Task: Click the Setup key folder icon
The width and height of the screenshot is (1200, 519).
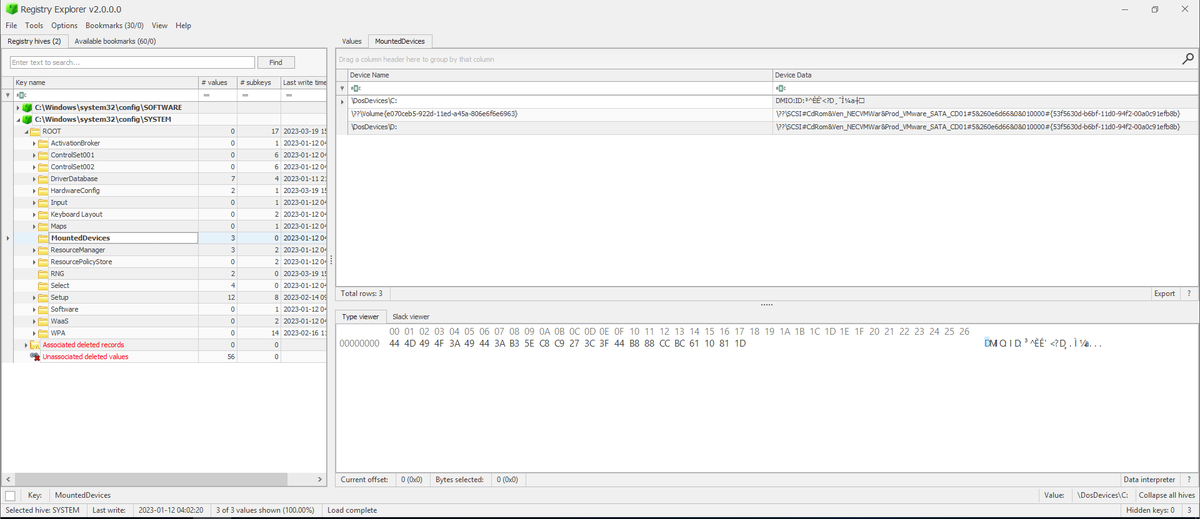Action: tap(44, 297)
